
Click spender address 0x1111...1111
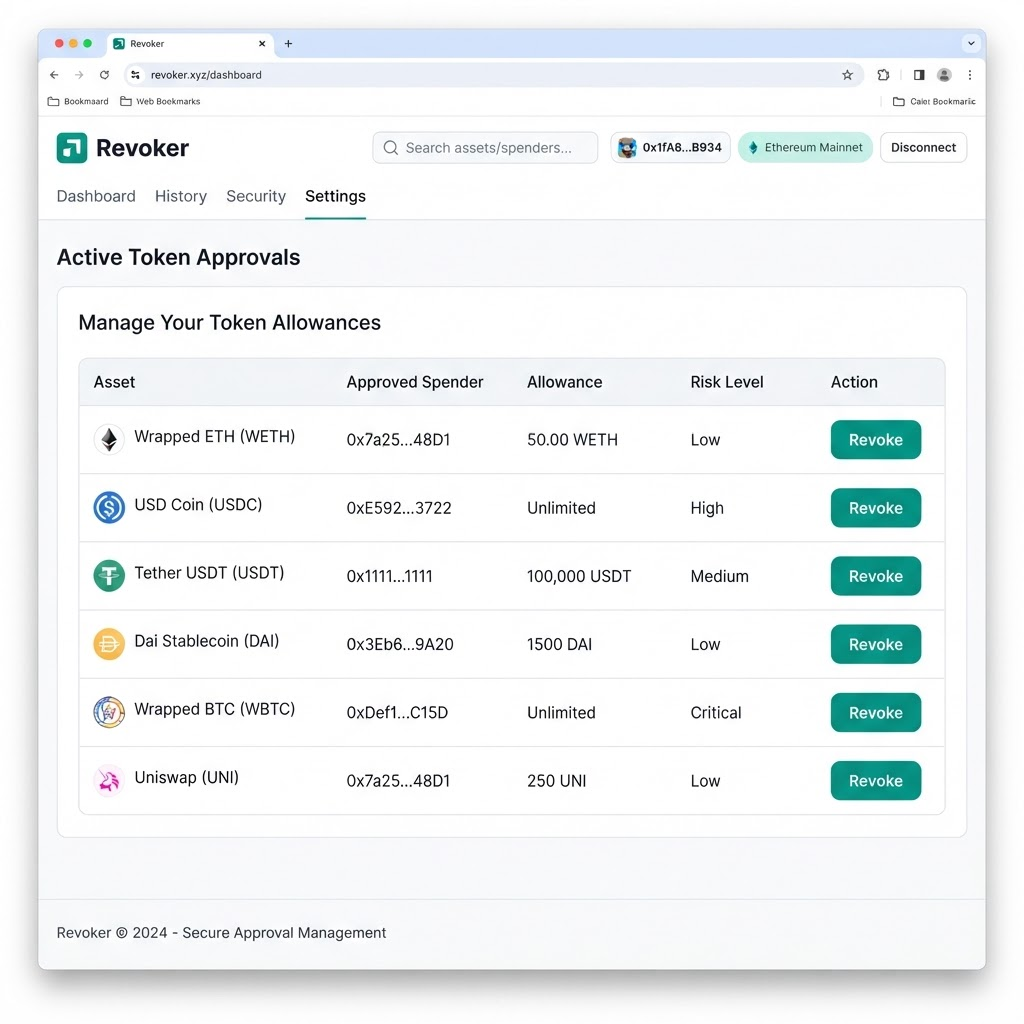(389, 576)
